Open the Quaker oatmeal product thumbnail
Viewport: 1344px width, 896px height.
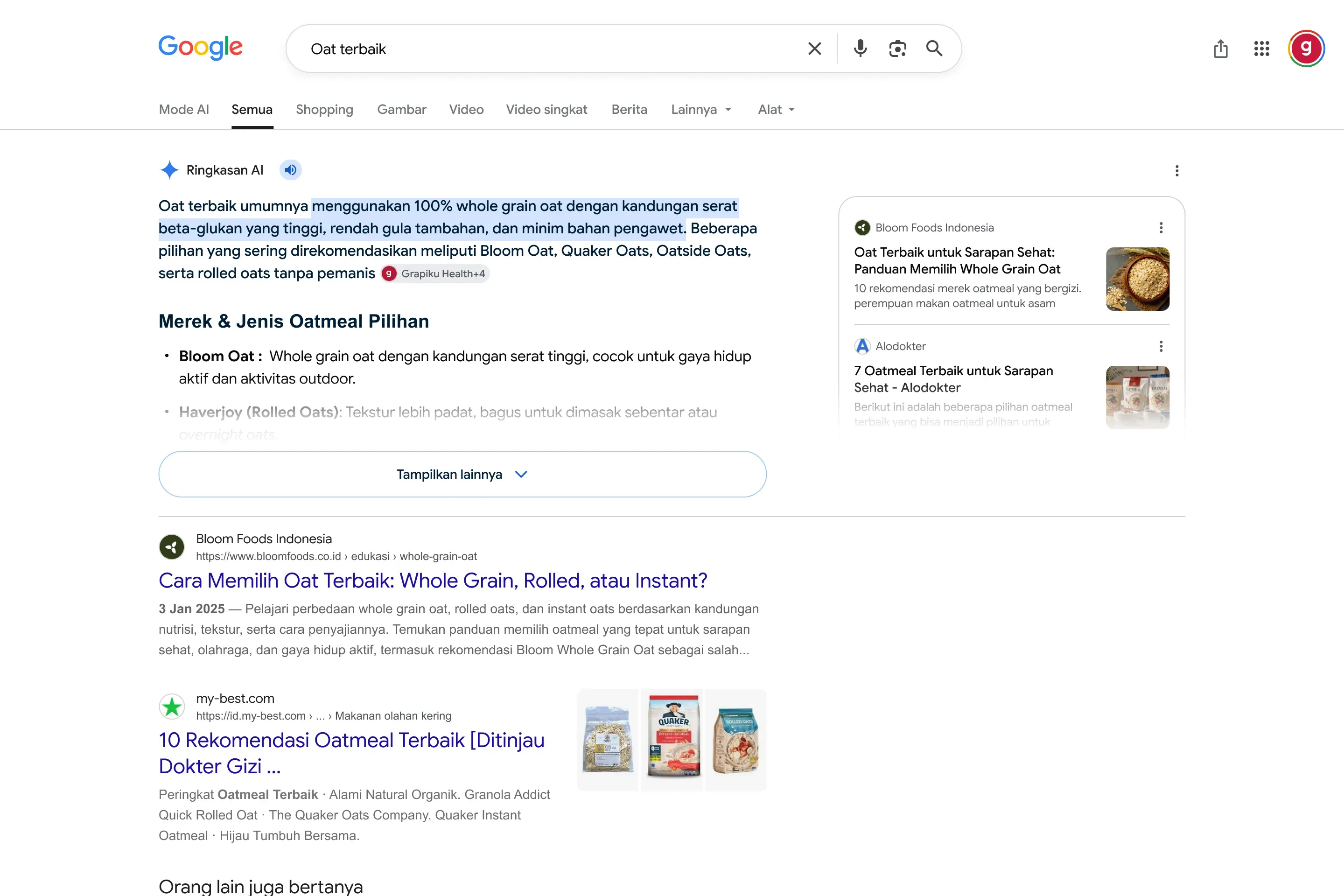click(672, 739)
